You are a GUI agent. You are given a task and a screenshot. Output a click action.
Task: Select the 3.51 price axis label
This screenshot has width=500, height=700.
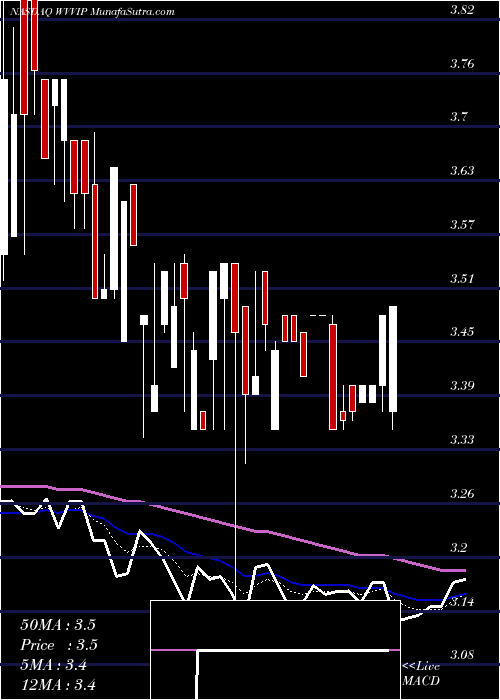(461, 279)
